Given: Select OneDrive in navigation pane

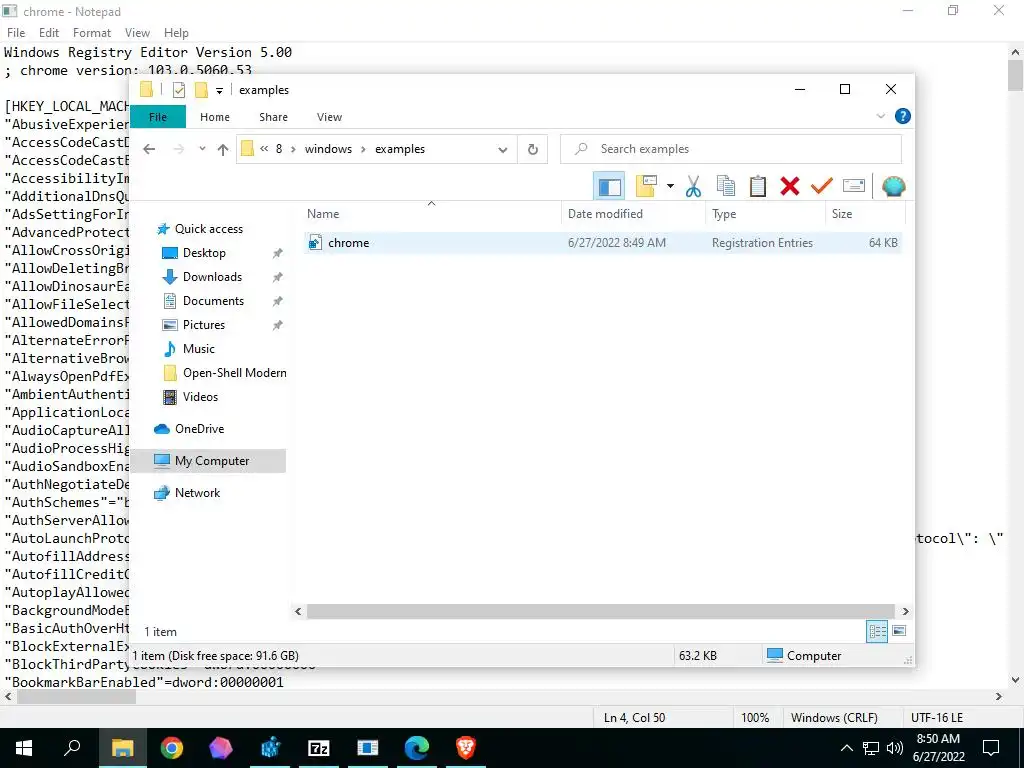Looking at the screenshot, I should click(x=199, y=429).
